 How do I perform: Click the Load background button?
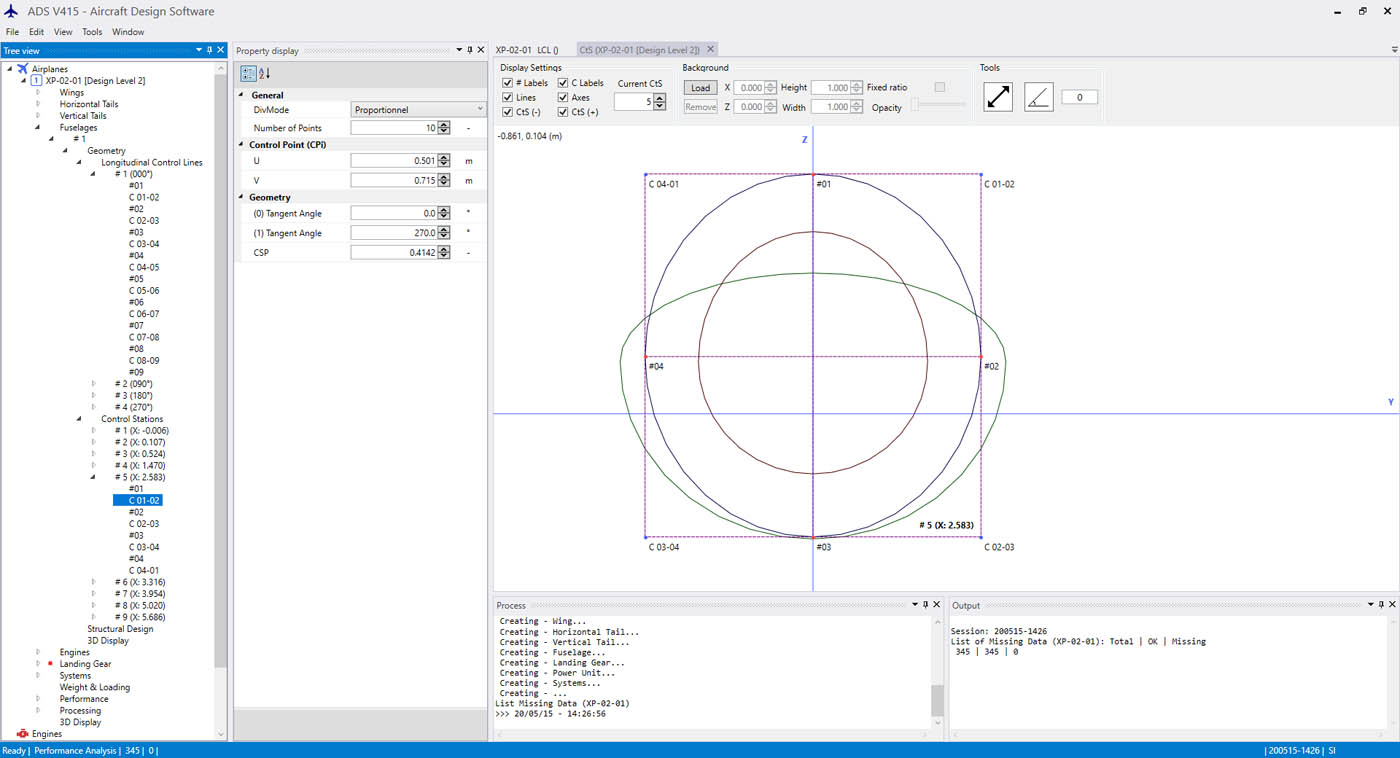click(700, 88)
